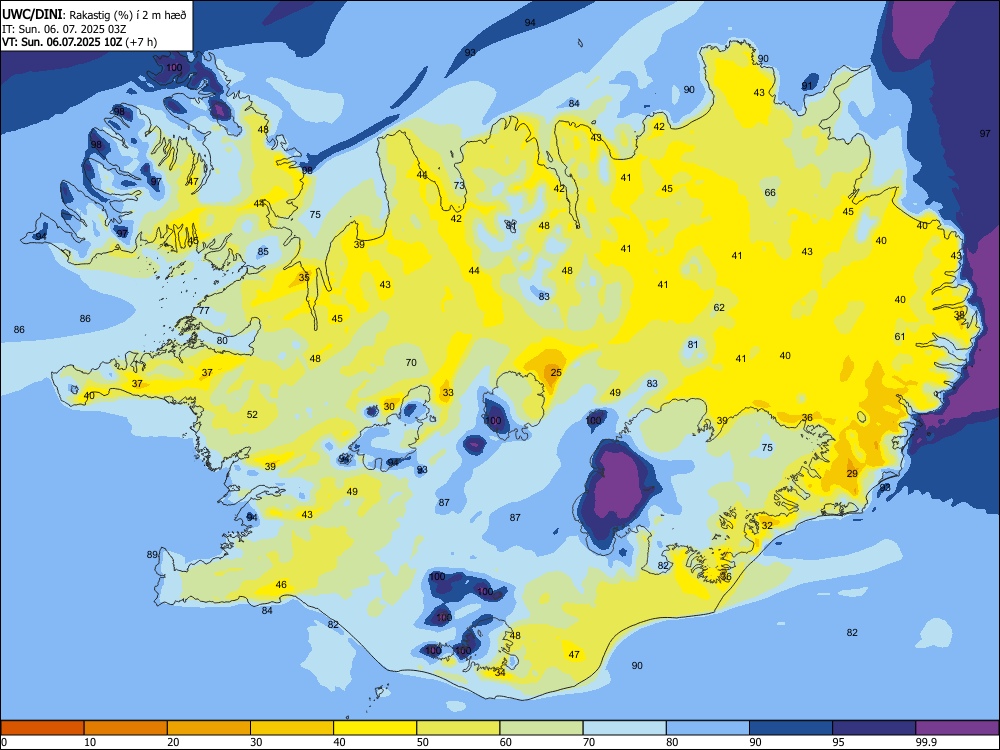Viewport: 1000px width, 750px height.
Task: Click the pale blue 70–80 legend swatch
Action: tap(624, 728)
